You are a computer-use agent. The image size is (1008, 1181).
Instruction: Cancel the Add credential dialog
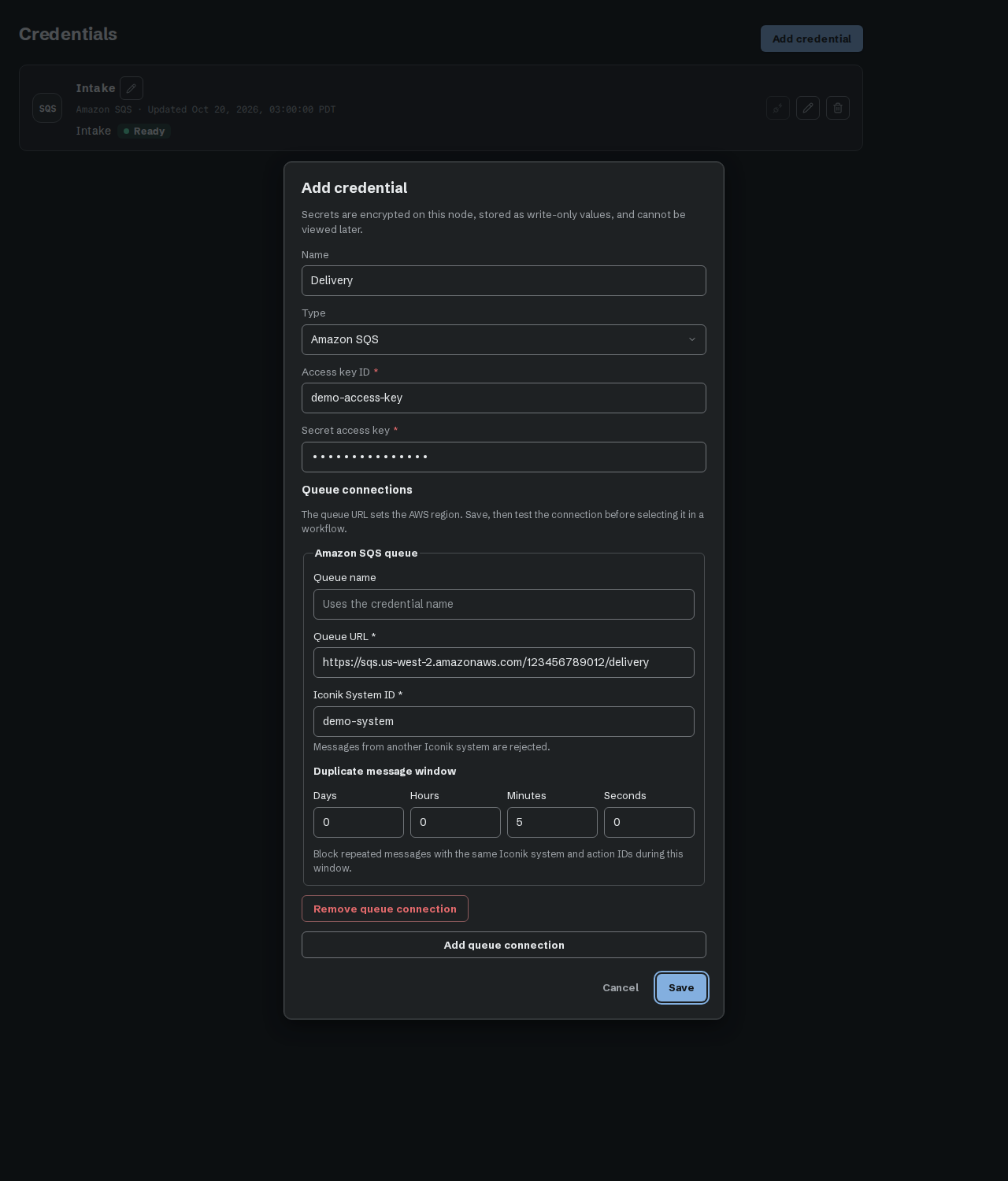pyautogui.click(x=621, y=987)
